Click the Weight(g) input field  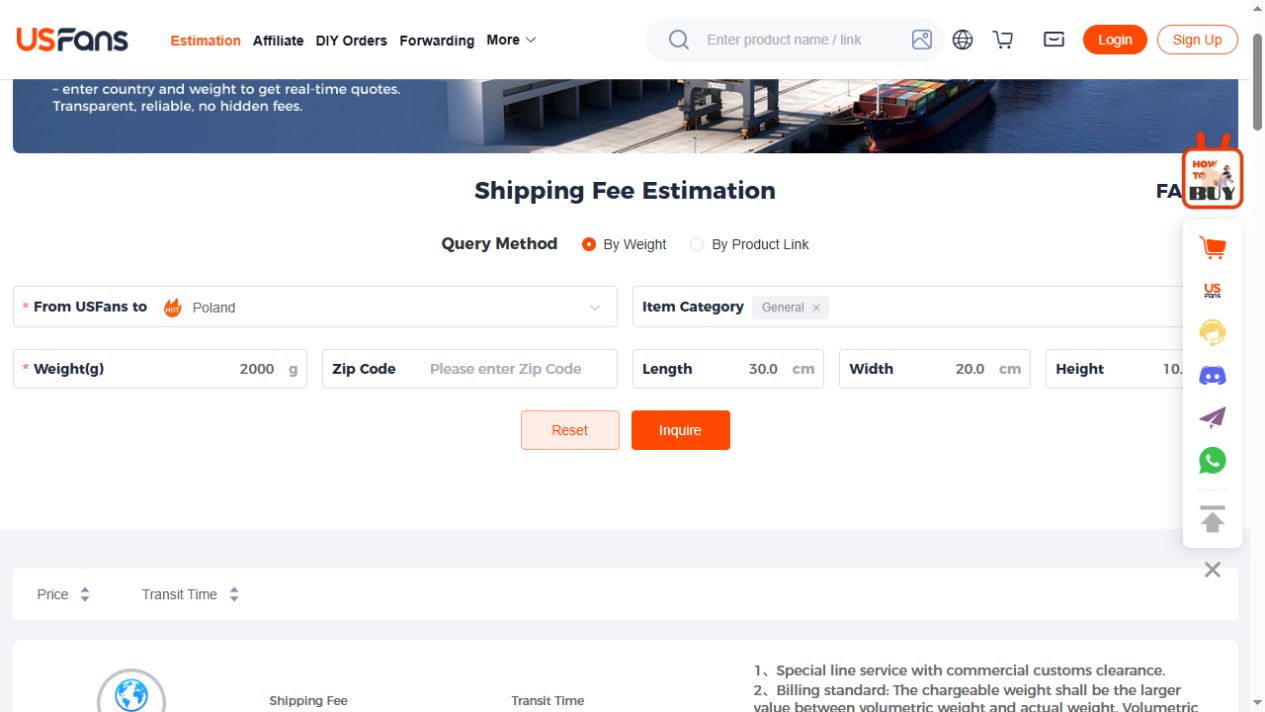[160, 369]
